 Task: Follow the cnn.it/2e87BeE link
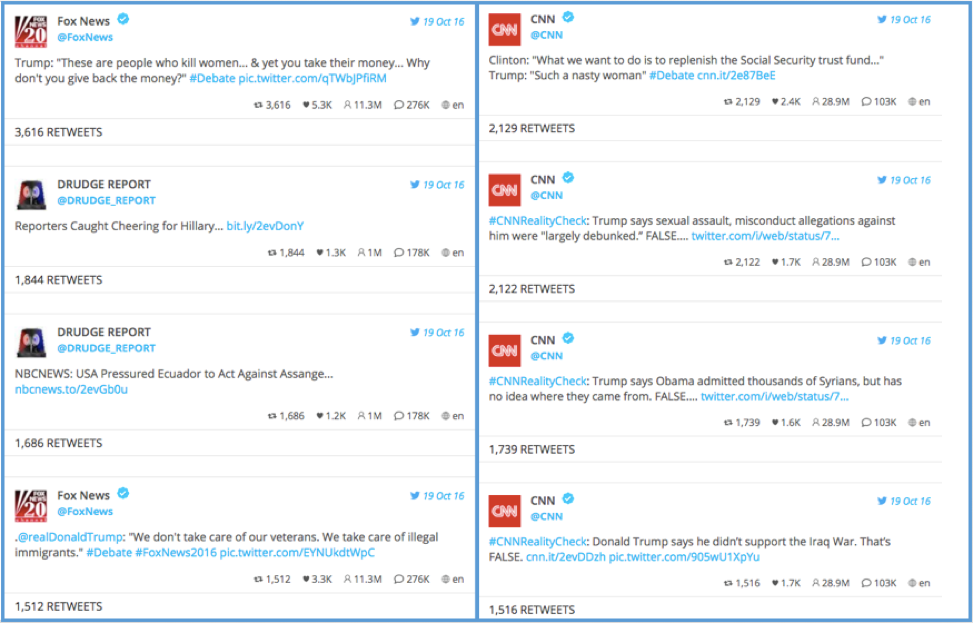point(736,76)
